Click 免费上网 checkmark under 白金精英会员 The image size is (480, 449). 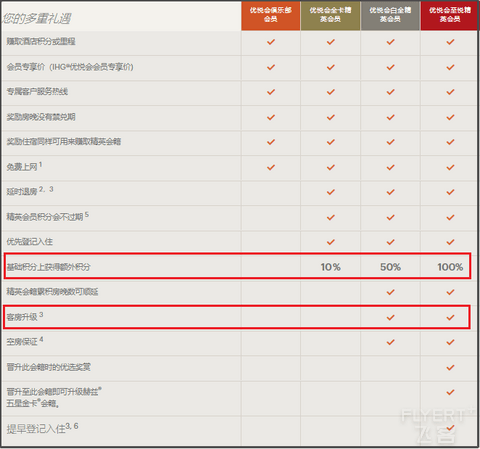coord(390,167)
